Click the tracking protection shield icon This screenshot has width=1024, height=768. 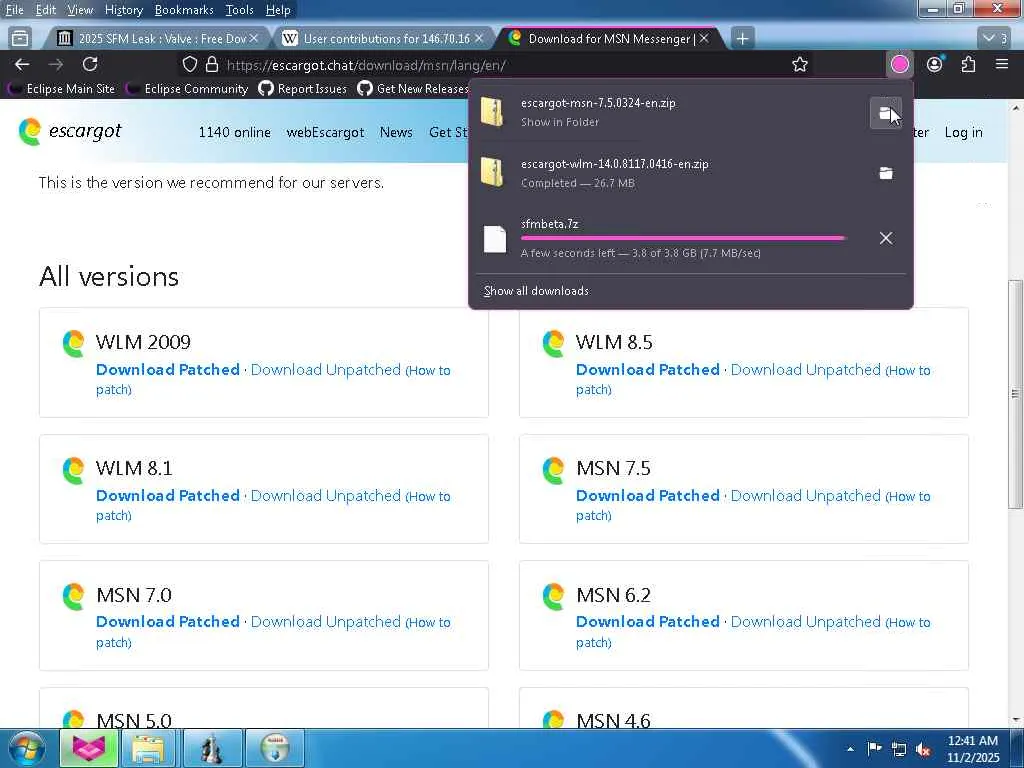[x=189, y=64]
